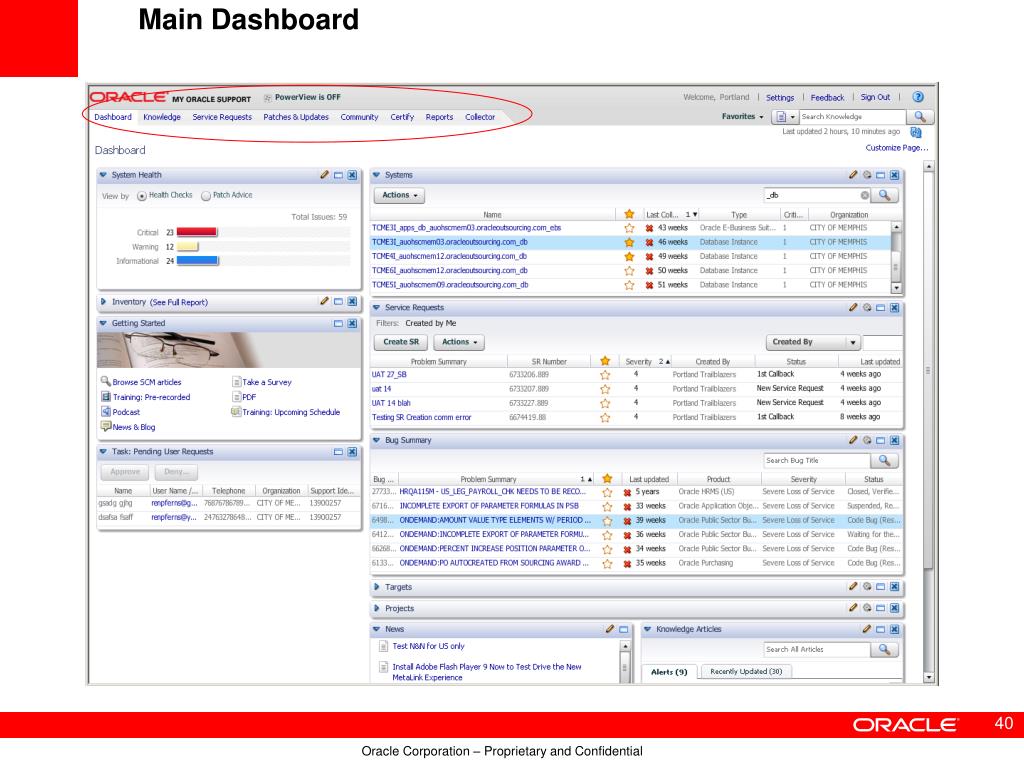Edit the Bug Summary panel pencil icon
This screenshot has height=768, width=1024.
click(x=853, y=440)
